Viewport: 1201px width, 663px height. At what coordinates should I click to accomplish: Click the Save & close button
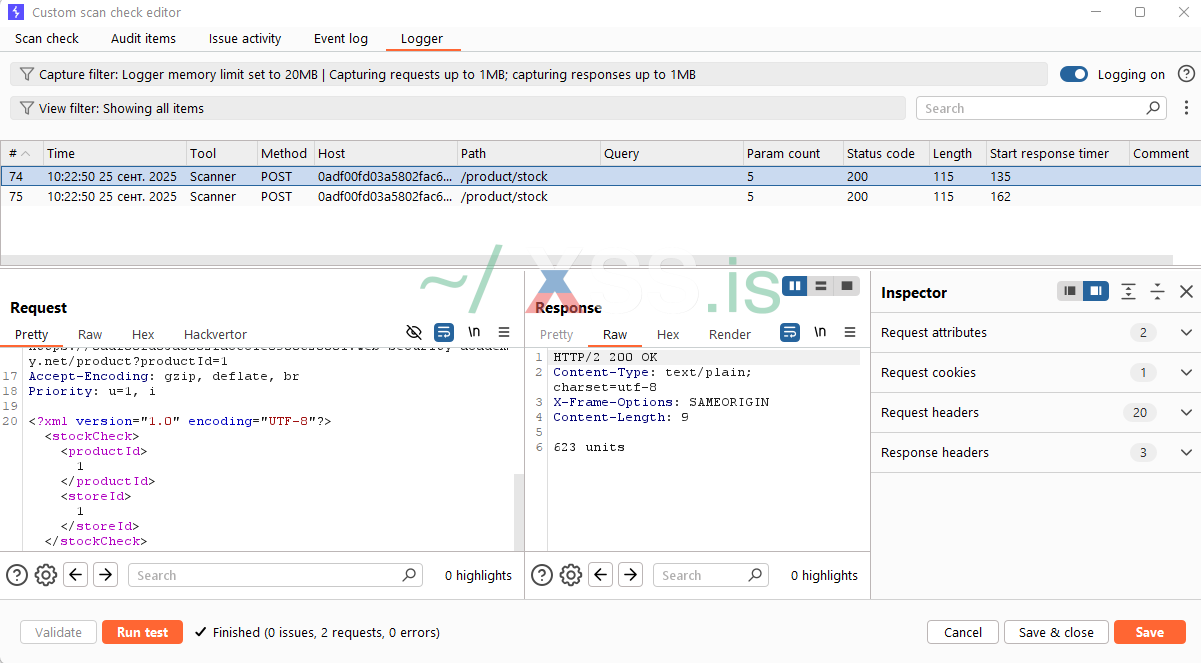click(x=1056, y=632)
